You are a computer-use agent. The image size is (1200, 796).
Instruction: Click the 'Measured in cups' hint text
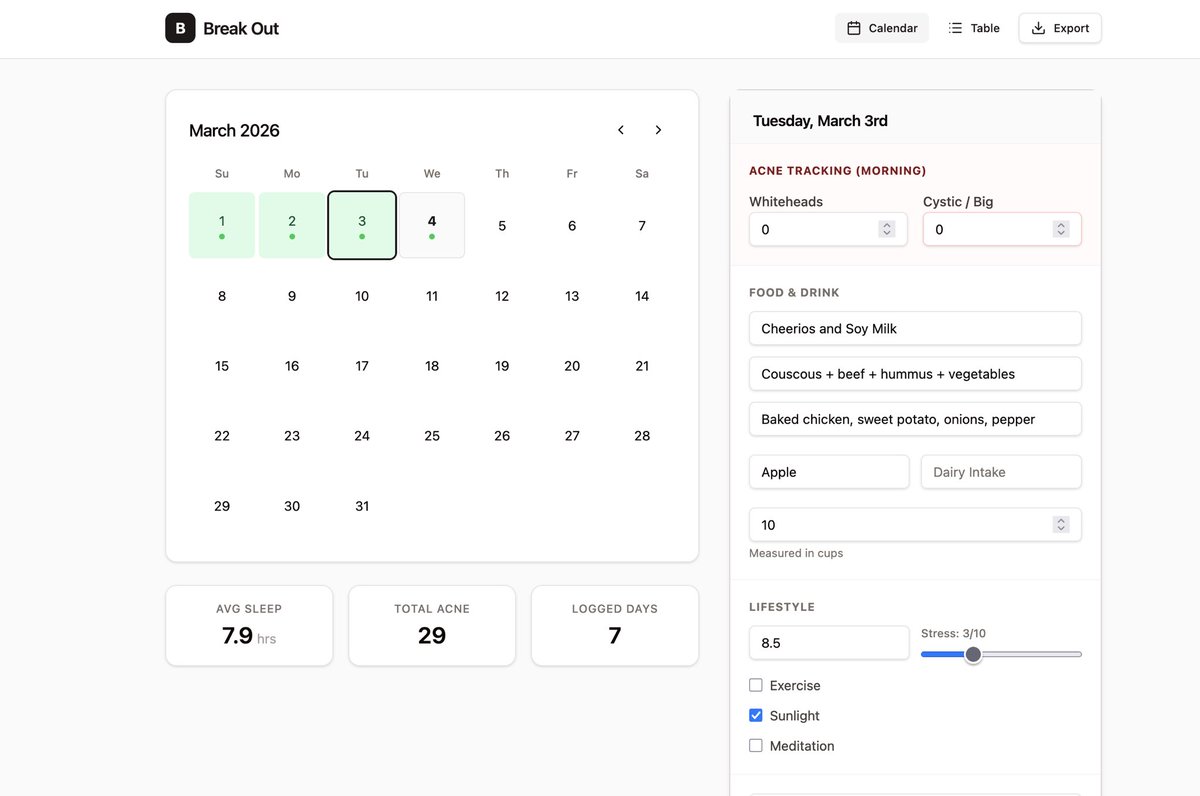pyautogui.click(x=796, y=553)
